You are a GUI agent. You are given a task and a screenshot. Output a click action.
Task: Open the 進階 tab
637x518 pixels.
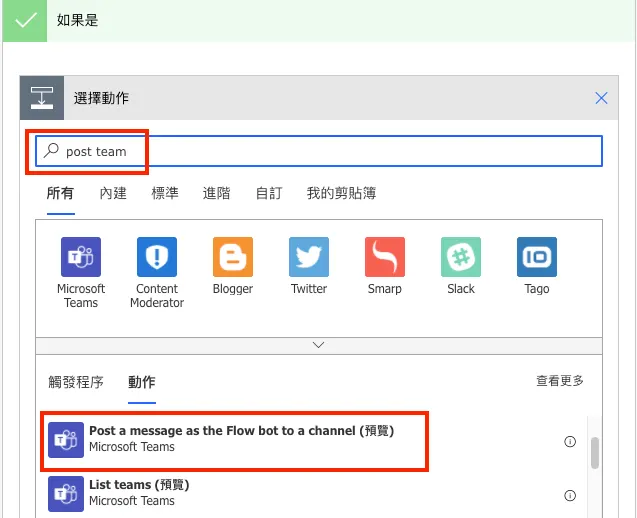[x=217, y=193]
